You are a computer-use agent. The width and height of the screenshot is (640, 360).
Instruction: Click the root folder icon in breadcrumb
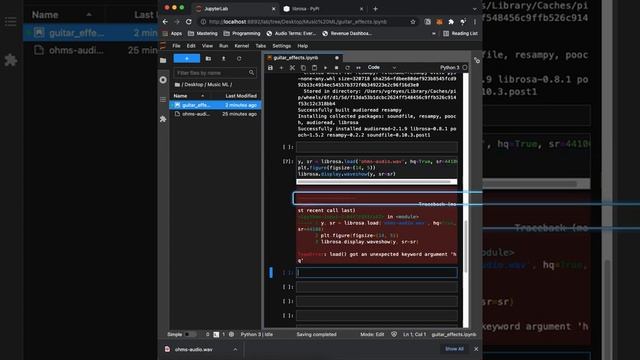pos(177,84)
